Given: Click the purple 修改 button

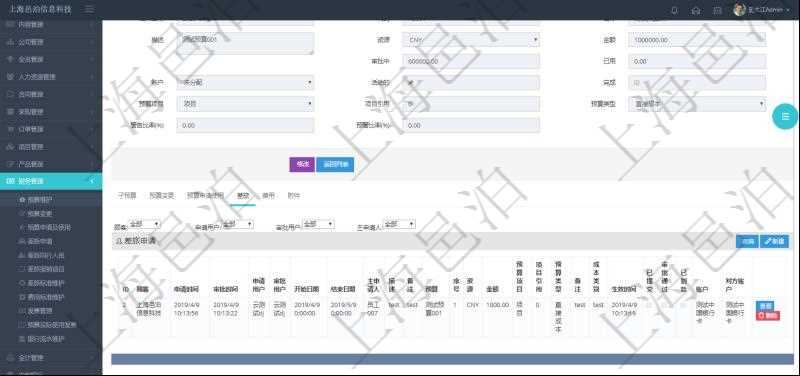Looking at the screenshot, I should point(302,164).
